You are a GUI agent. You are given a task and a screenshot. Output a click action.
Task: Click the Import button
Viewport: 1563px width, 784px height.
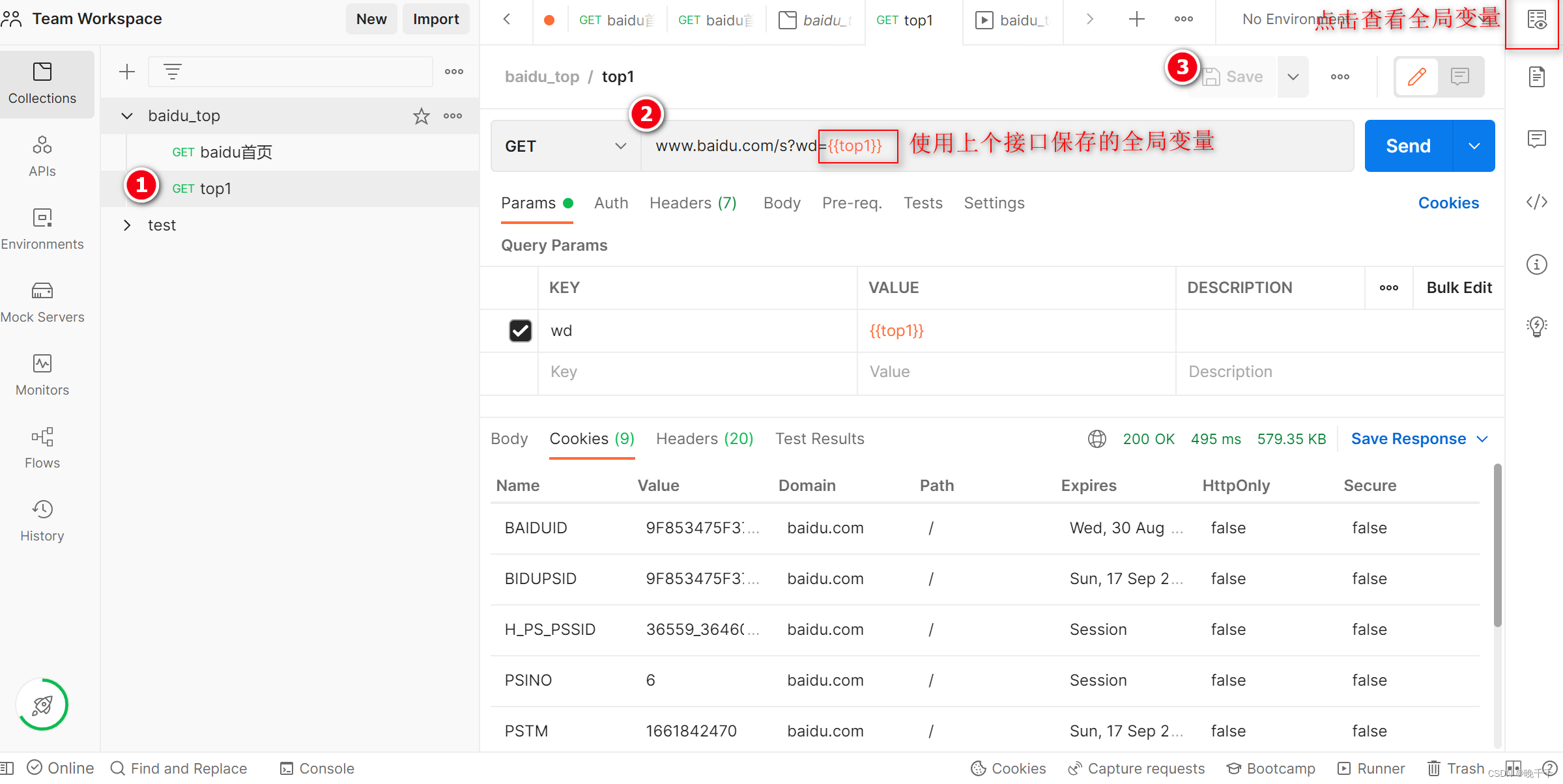(x=436, y=20)
